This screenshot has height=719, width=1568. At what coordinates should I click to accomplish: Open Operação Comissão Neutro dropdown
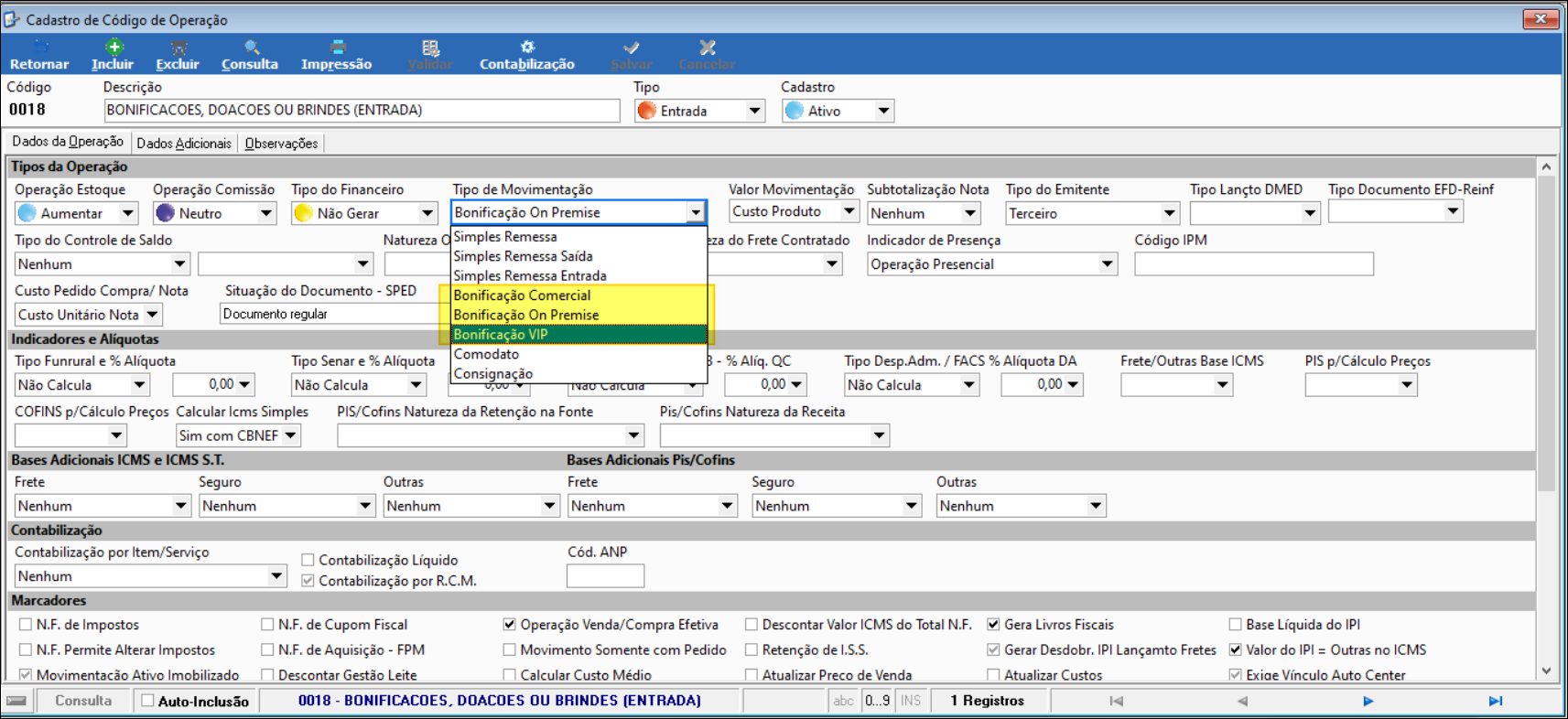(266, 213)
